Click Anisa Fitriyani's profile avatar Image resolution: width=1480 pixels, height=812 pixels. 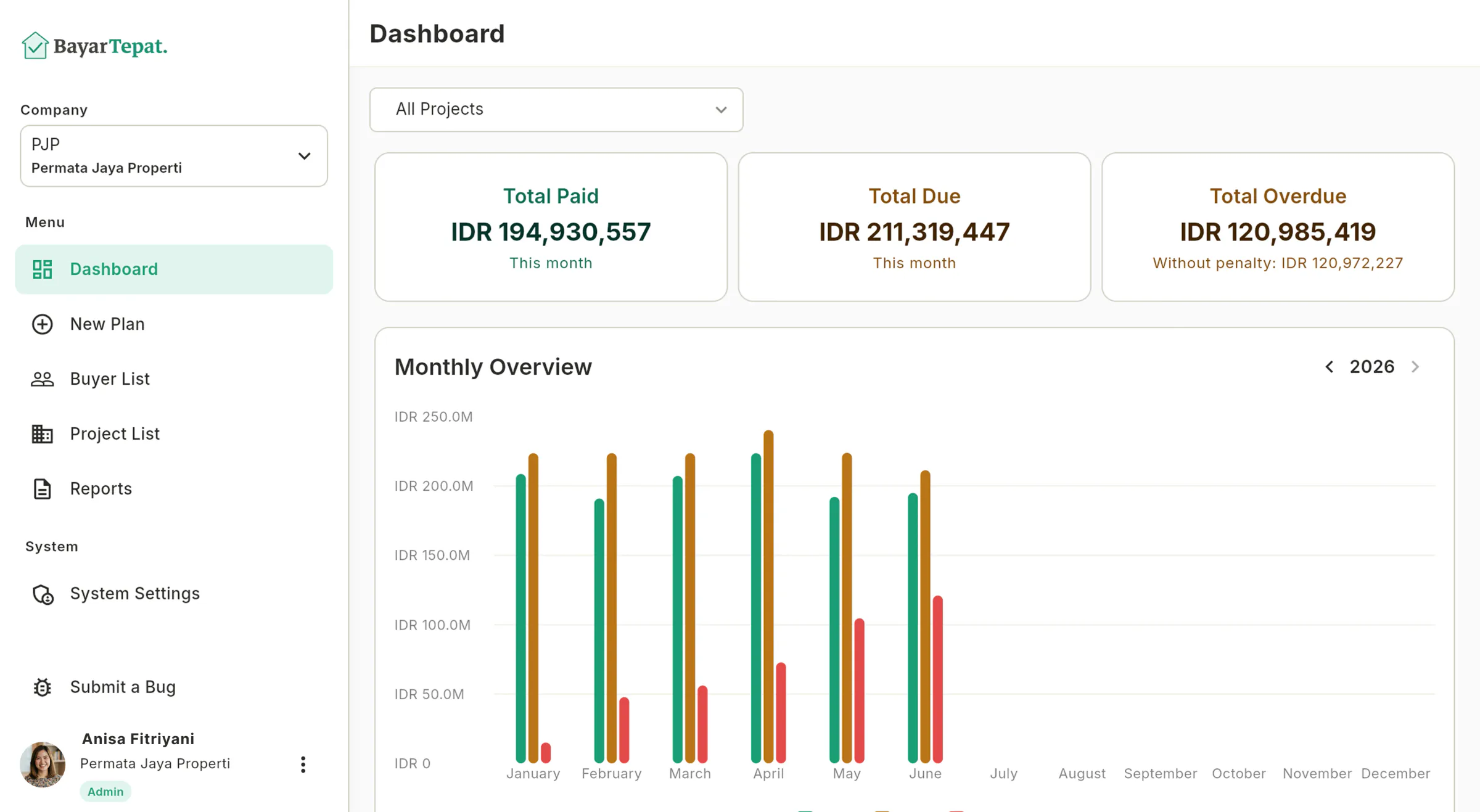pos(43,765)
